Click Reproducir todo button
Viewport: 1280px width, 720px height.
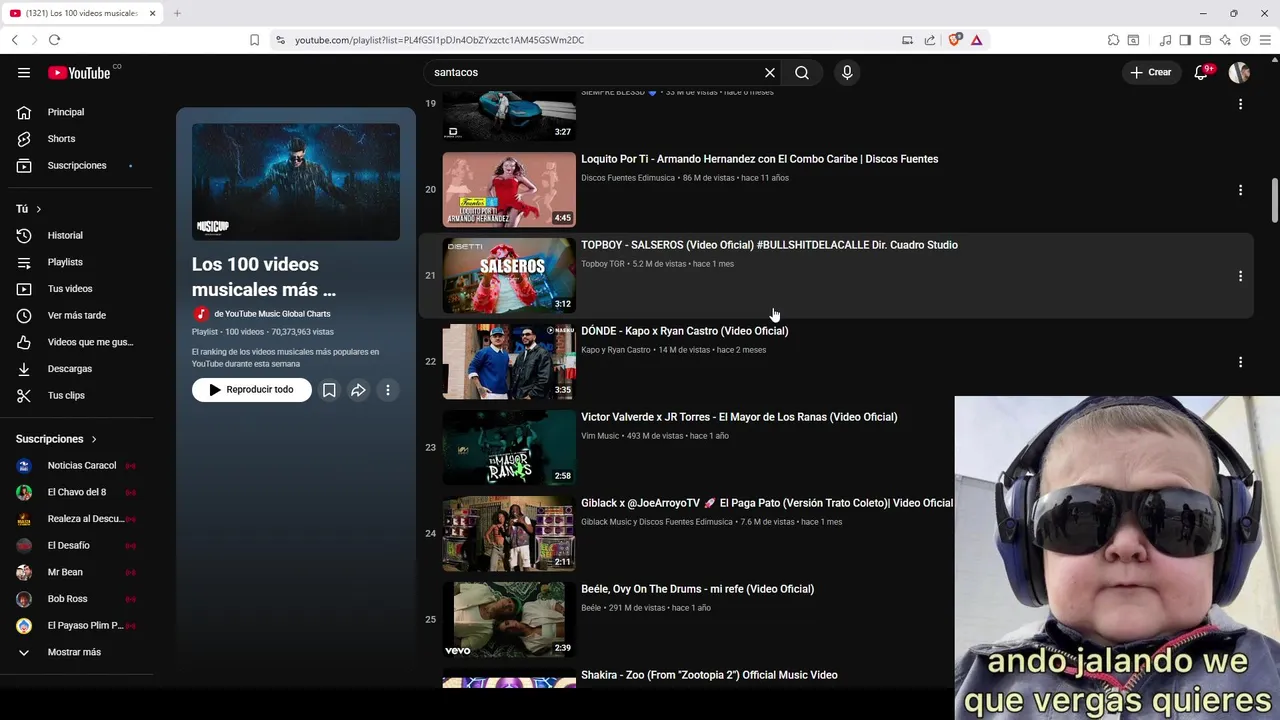251,390
